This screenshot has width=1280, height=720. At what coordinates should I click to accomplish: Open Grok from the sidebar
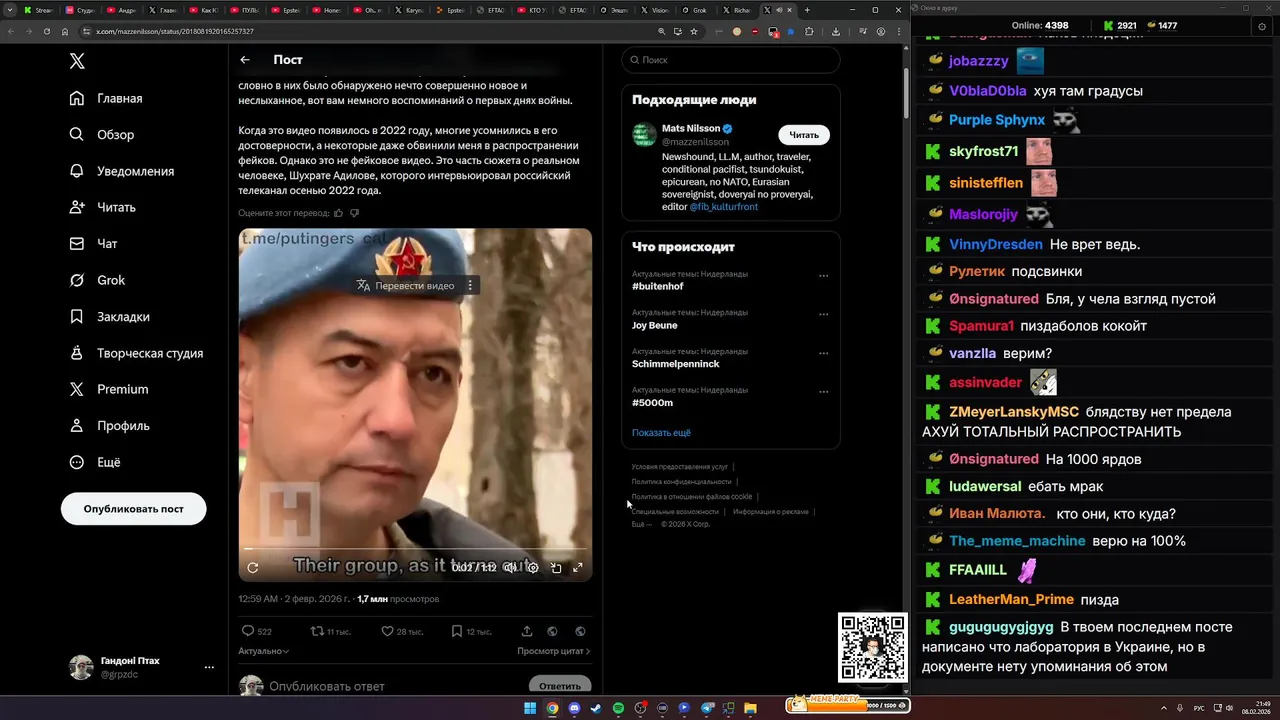[97, 280]
